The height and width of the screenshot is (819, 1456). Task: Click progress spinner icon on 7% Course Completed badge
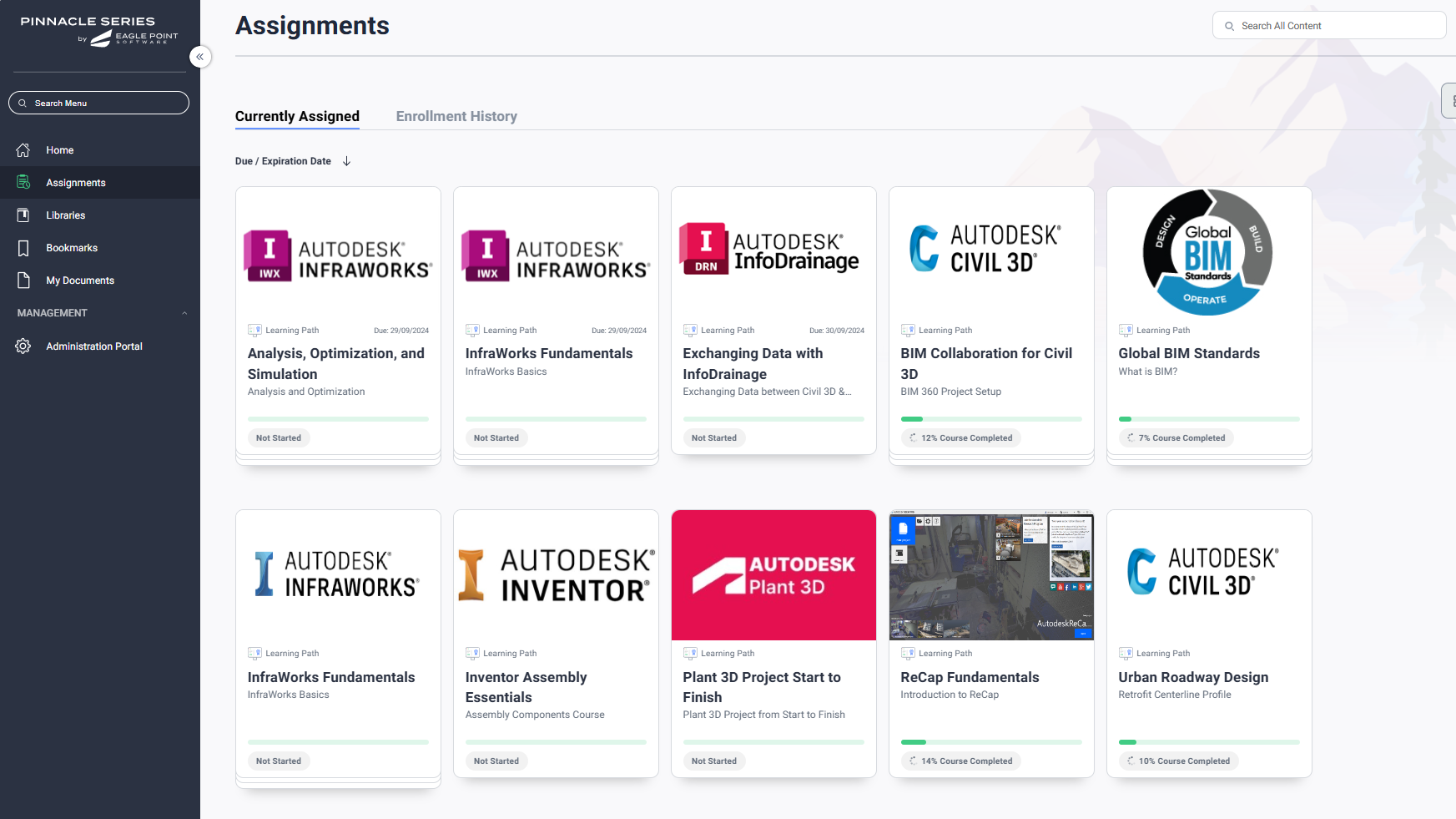1131,437
